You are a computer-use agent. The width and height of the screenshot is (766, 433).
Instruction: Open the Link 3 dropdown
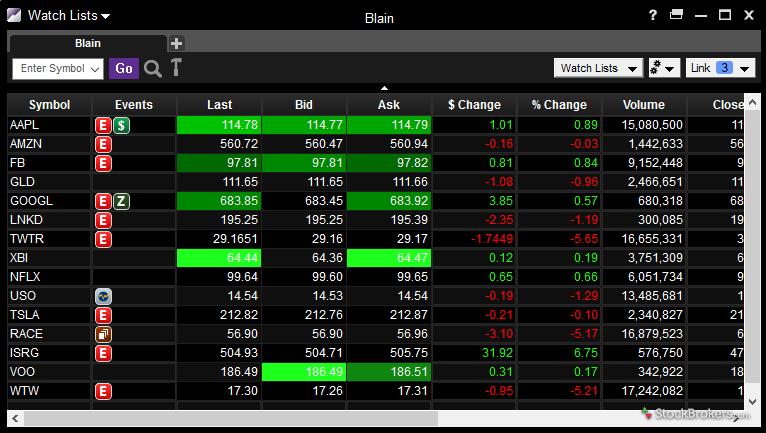click(720, 68)
